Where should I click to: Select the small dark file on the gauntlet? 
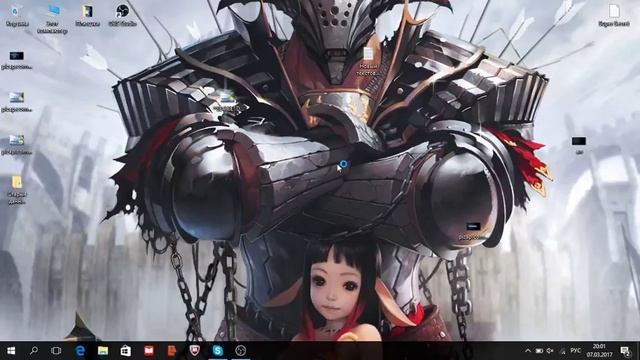click(x=473, y=231)
